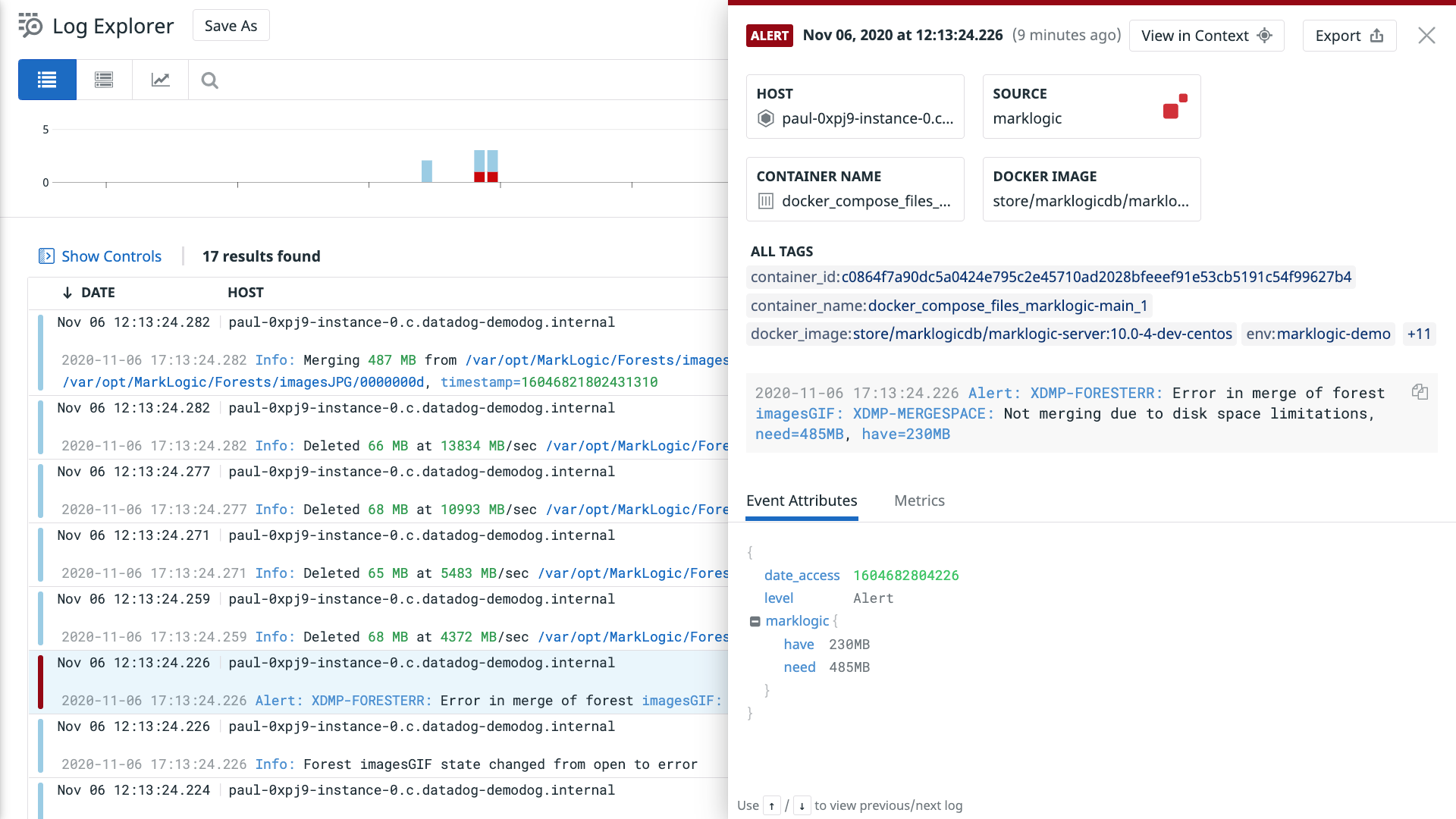
Task: Copy the alert log message via copy icon
Action: [x=1420, y=392]
